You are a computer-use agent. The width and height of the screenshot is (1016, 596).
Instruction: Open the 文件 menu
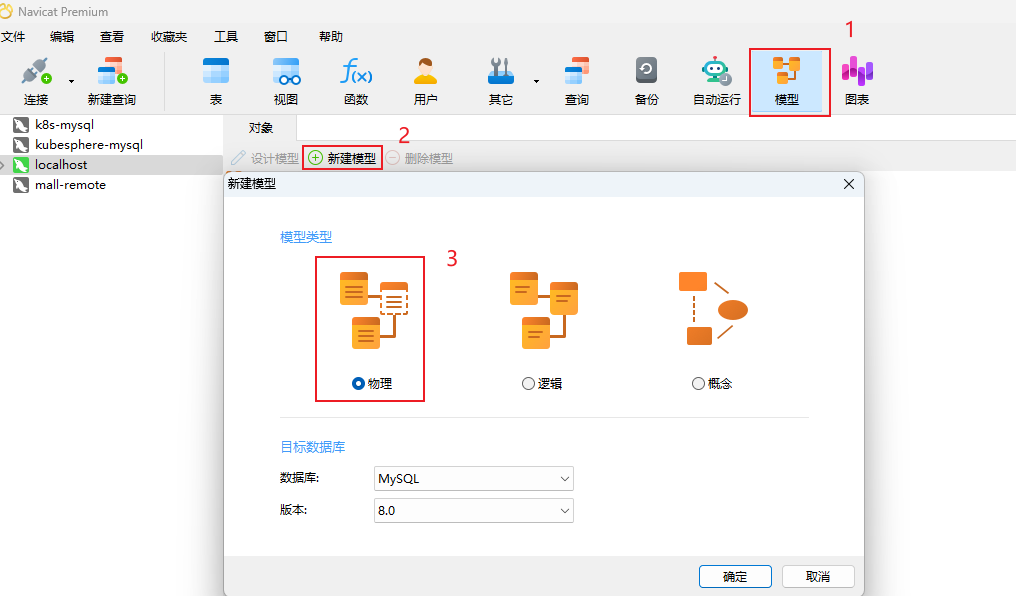point(13,37)
